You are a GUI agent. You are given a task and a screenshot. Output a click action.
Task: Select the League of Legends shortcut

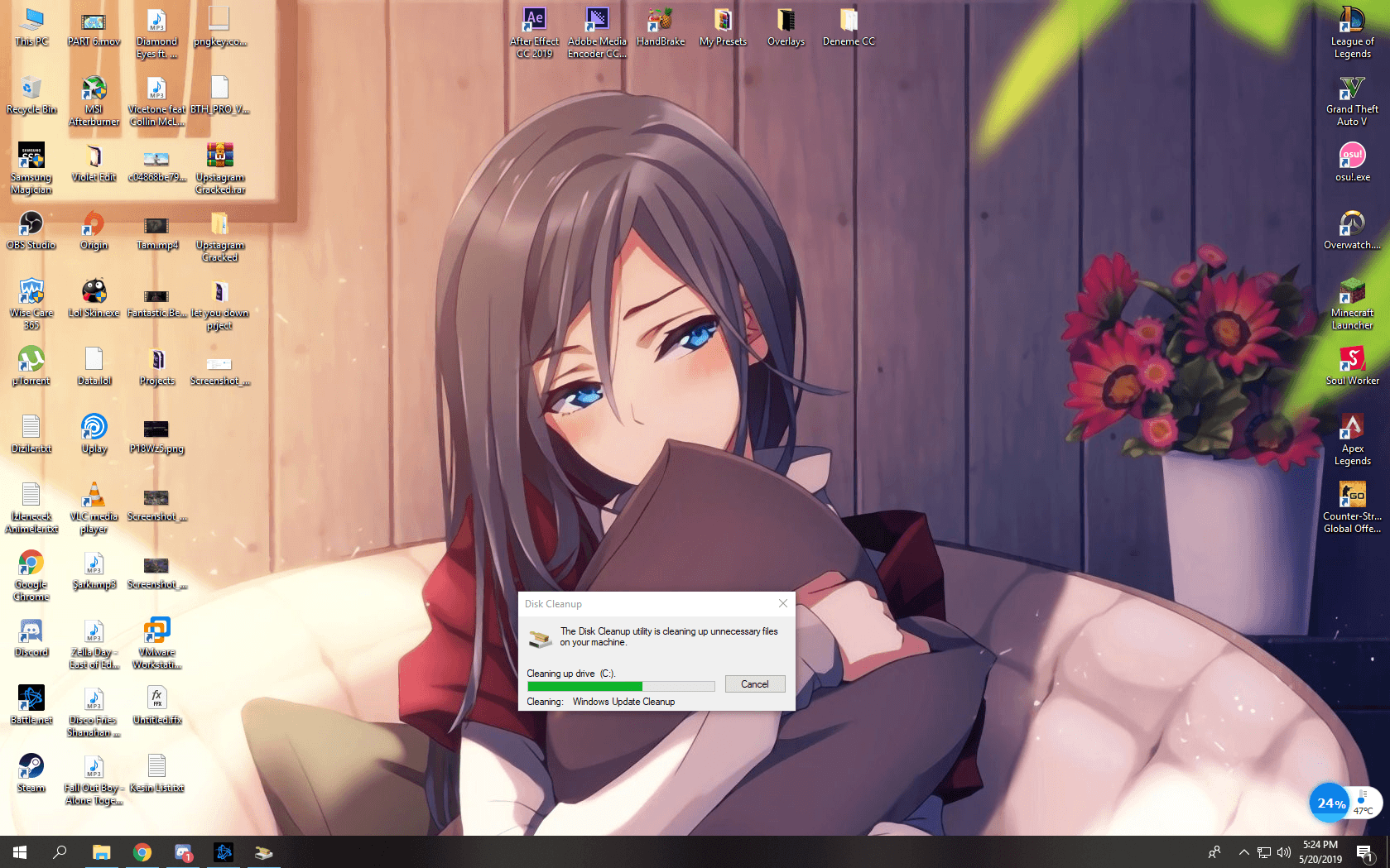pos(1352,33)
